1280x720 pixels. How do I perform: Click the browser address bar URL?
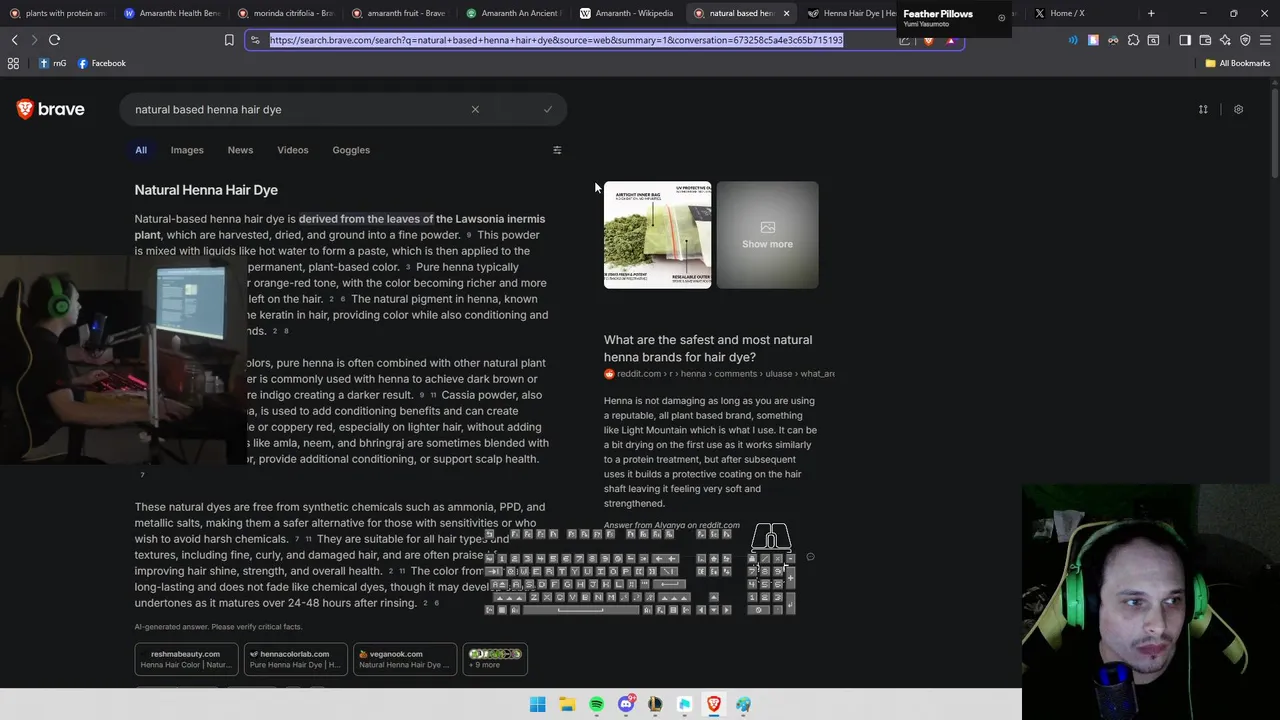click(x=556, y=40)
